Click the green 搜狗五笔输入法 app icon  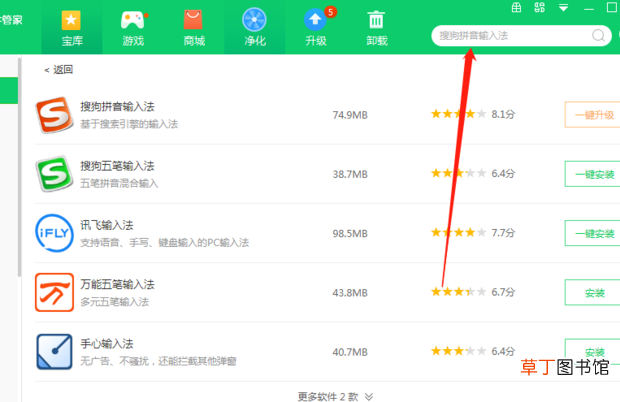[x=54, y=174]
